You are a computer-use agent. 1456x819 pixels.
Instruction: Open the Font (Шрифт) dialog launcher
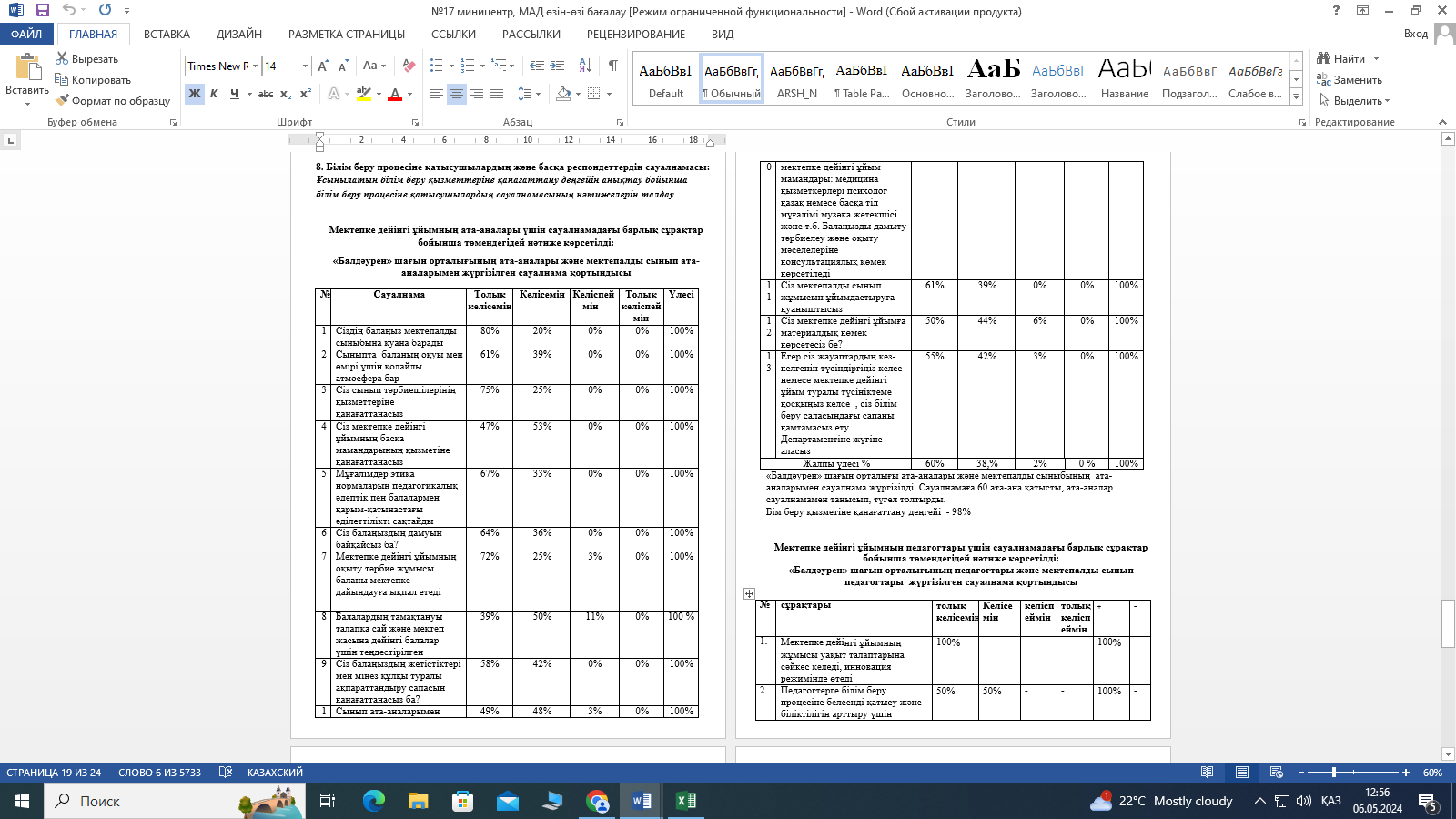pyautogui.click(x=415, y=122)
